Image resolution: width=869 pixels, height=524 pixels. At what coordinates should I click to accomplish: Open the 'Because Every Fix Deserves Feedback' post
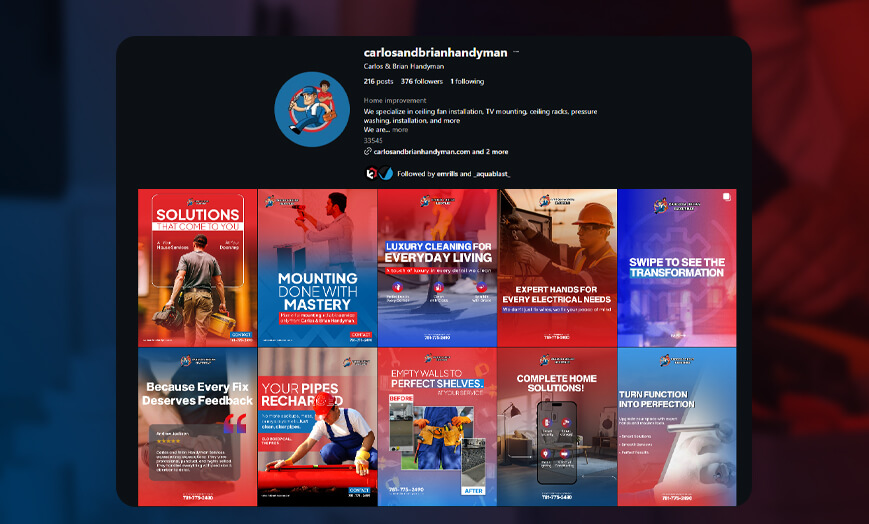tap(197, 427)
